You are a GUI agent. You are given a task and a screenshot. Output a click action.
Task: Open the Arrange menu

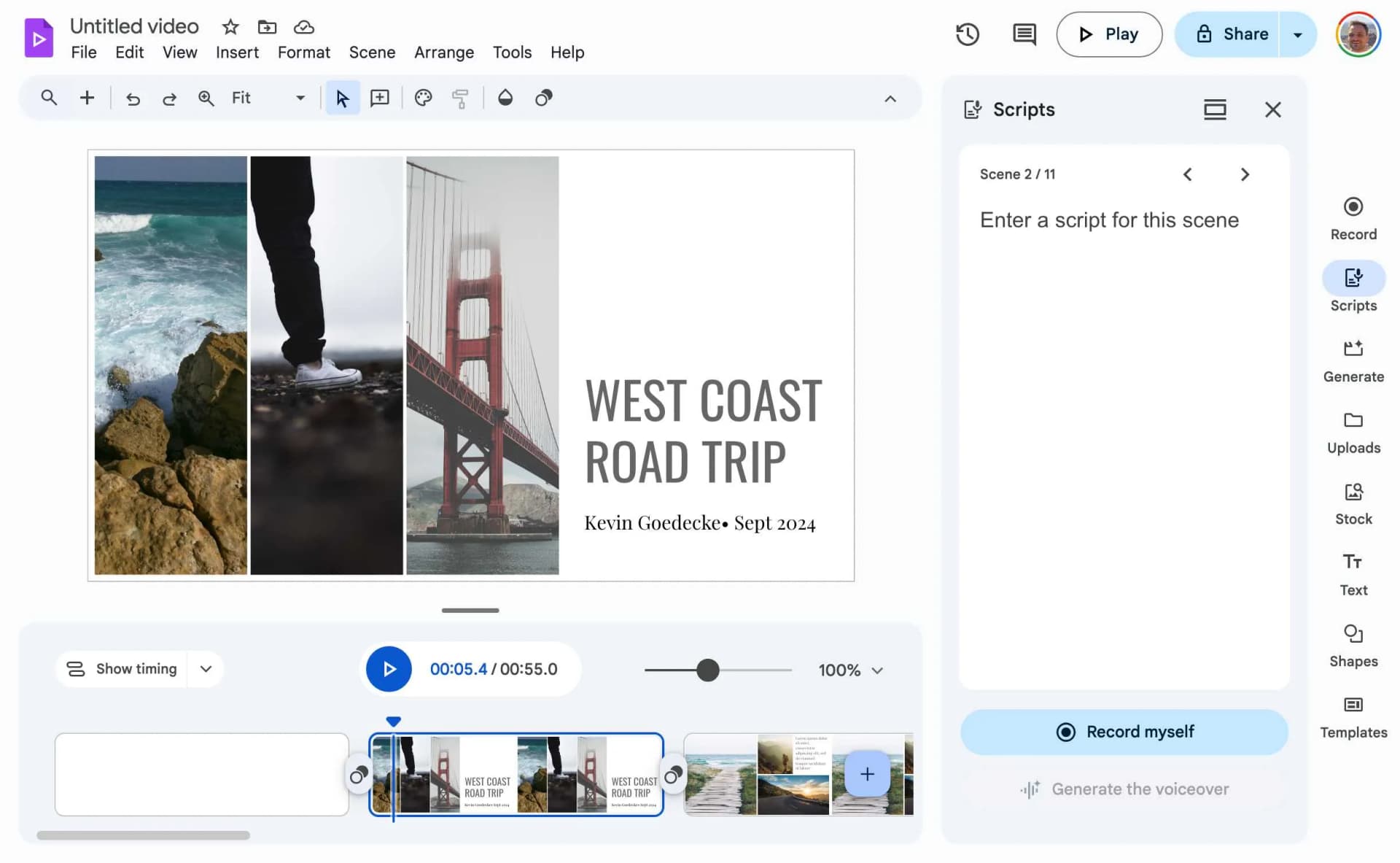click(x=443, y=53)
